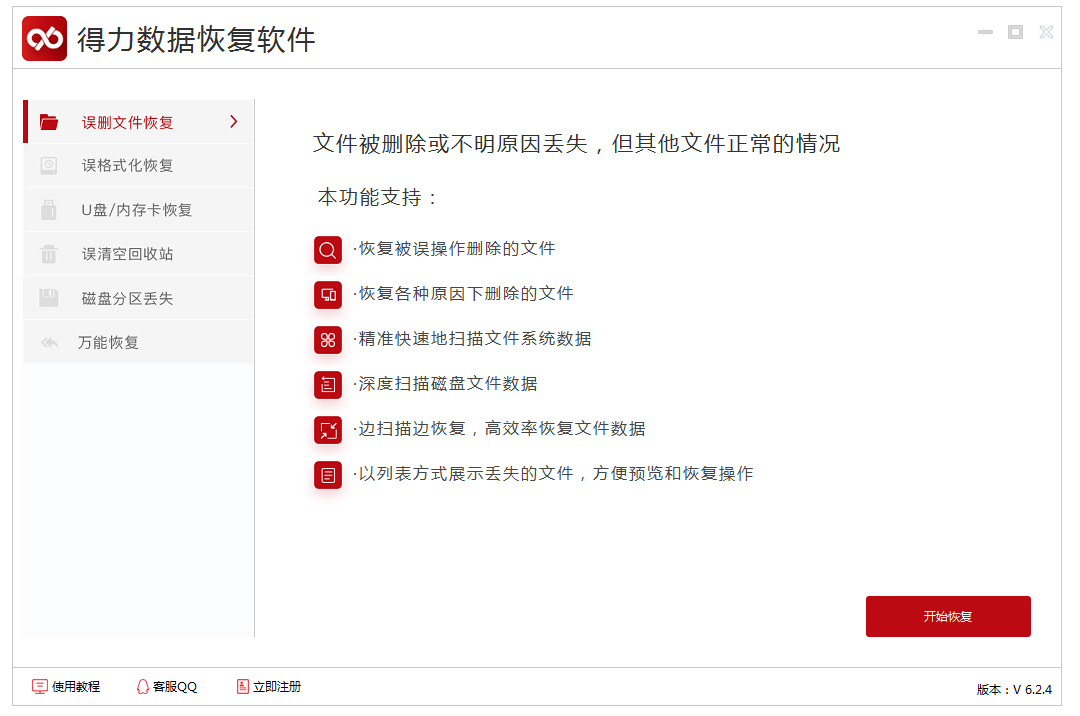This screenshot has height=716, width=1080.
Task: Click the document icon next to 深度扫描磁盘文件数据
Action: click(x=328, y=385)
